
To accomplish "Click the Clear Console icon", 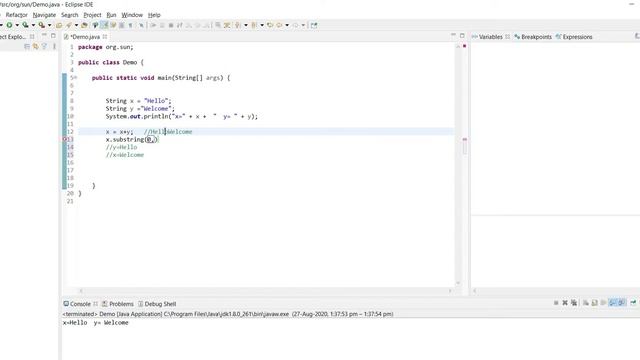I will 586,303.
